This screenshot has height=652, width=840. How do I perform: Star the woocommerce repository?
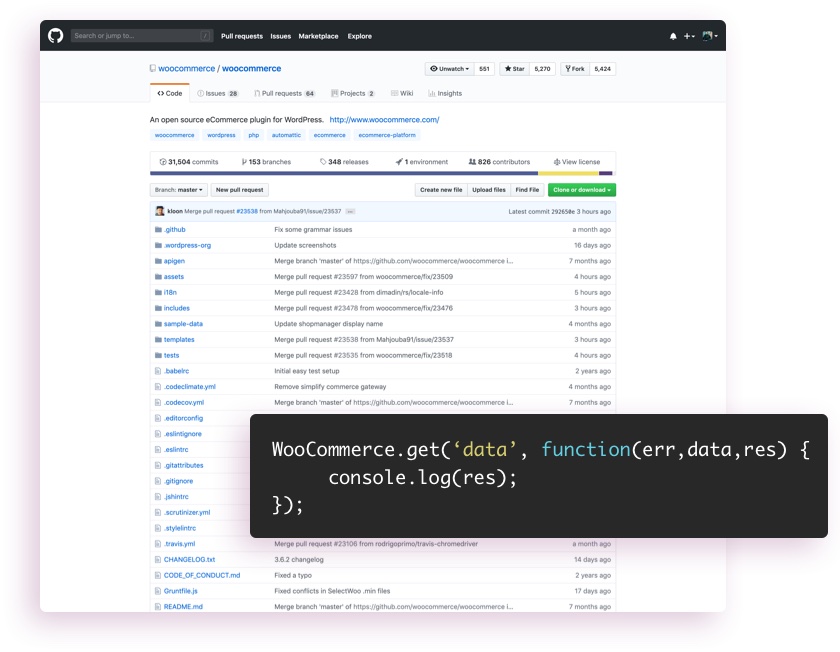(516, 68)
